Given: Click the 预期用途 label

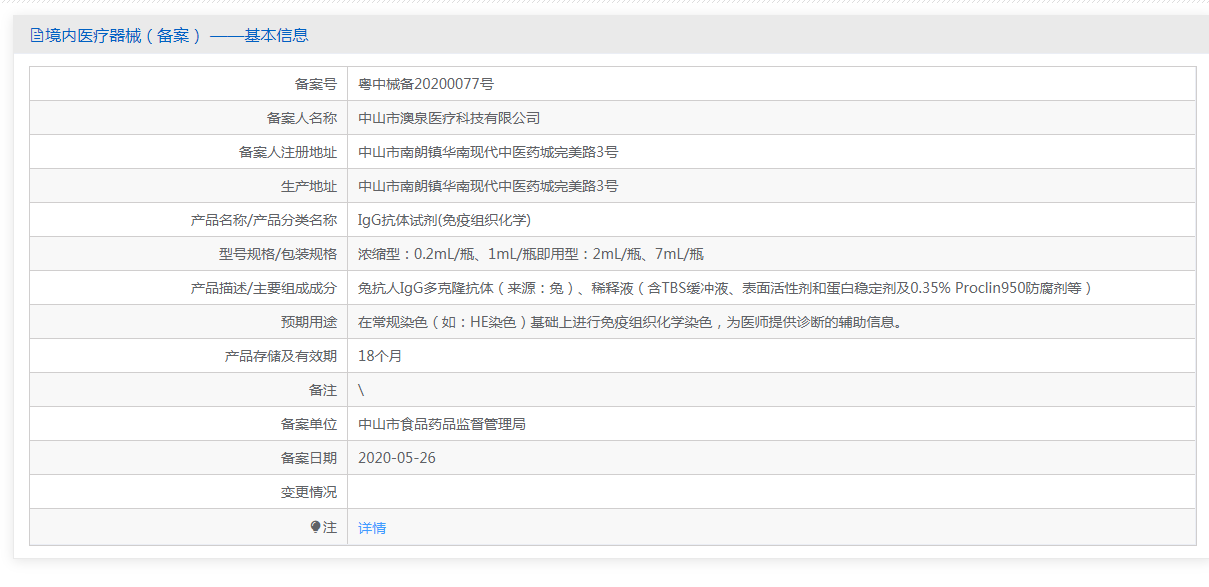Looking at the screenshot, I should (309, 322).
